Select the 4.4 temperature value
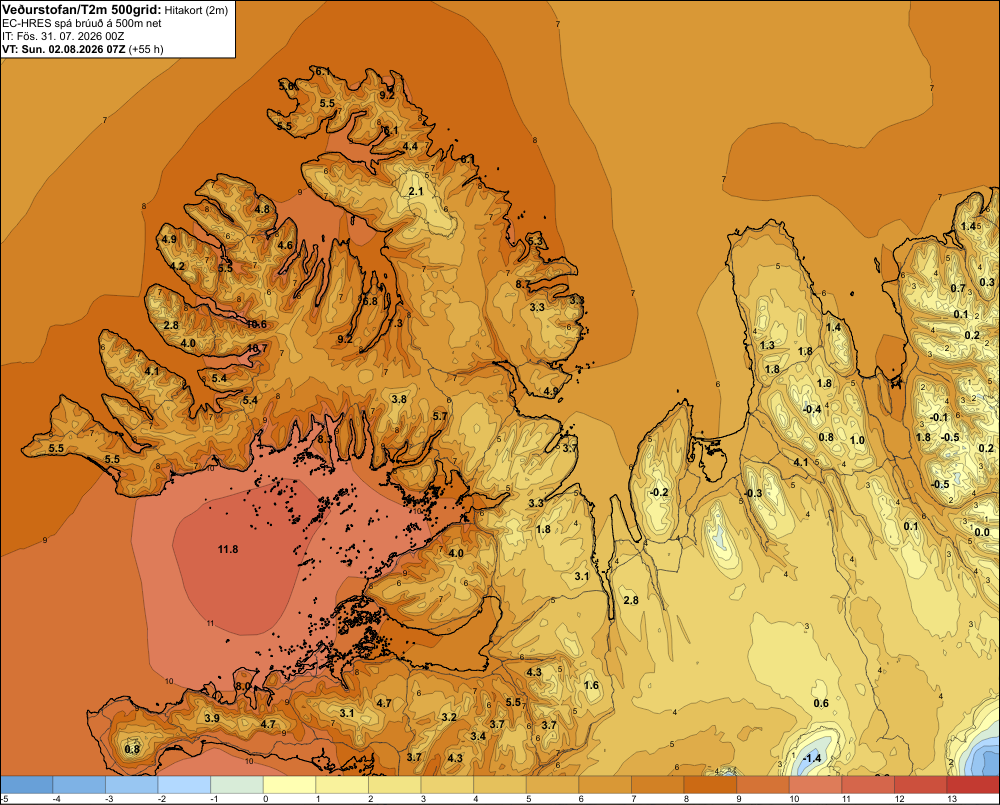Image resolution: width=1000 pixels, height=805 pixels. pyautogui.click(x=410, y=146)
